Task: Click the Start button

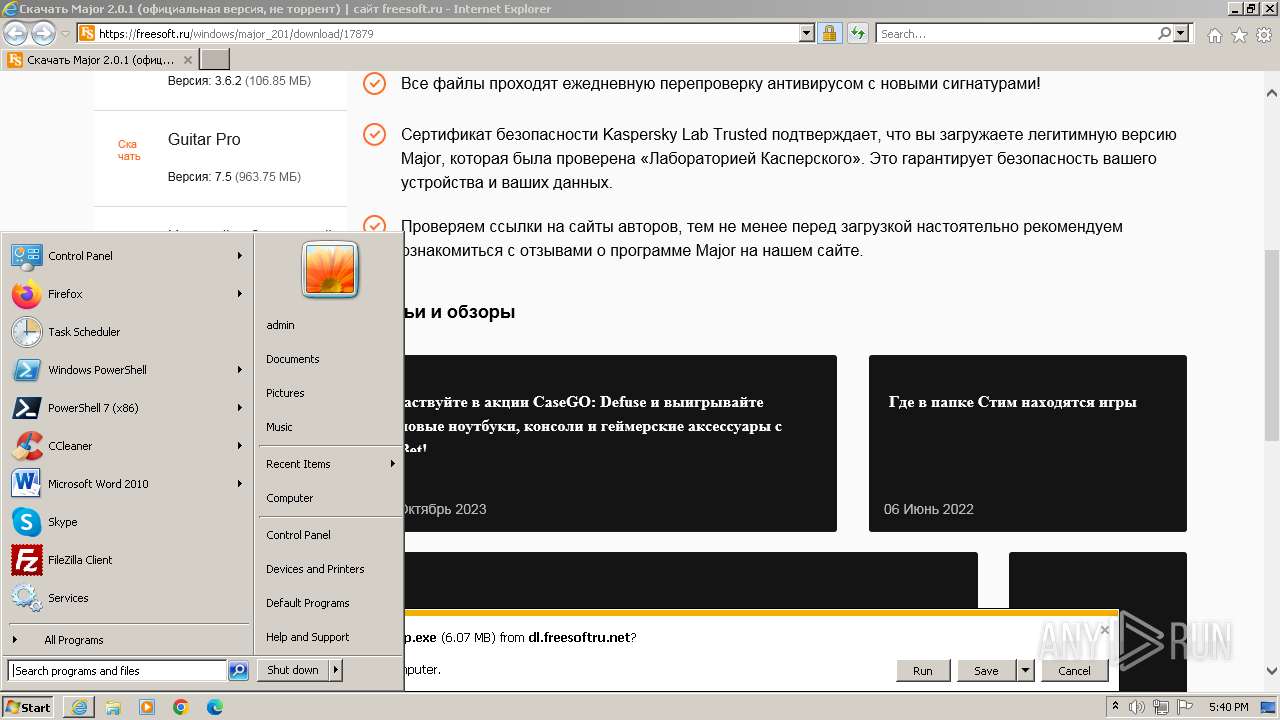Action: click(28, 707)
